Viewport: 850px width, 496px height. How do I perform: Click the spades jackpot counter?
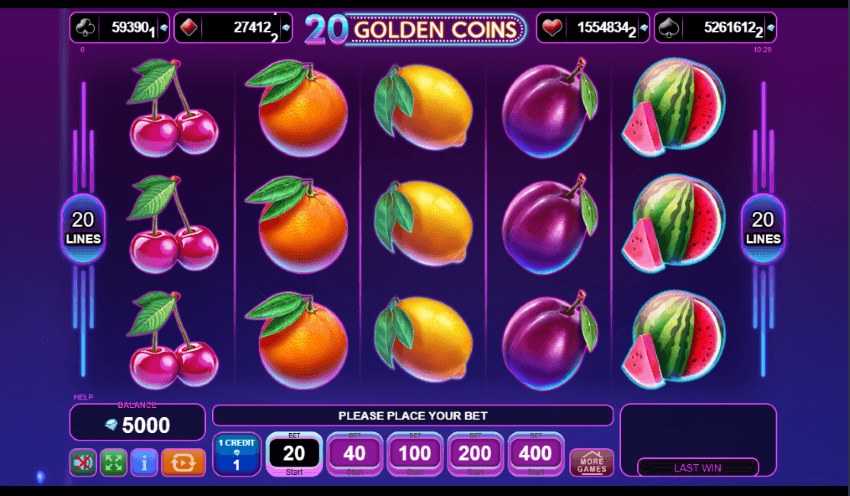(716, 28)
